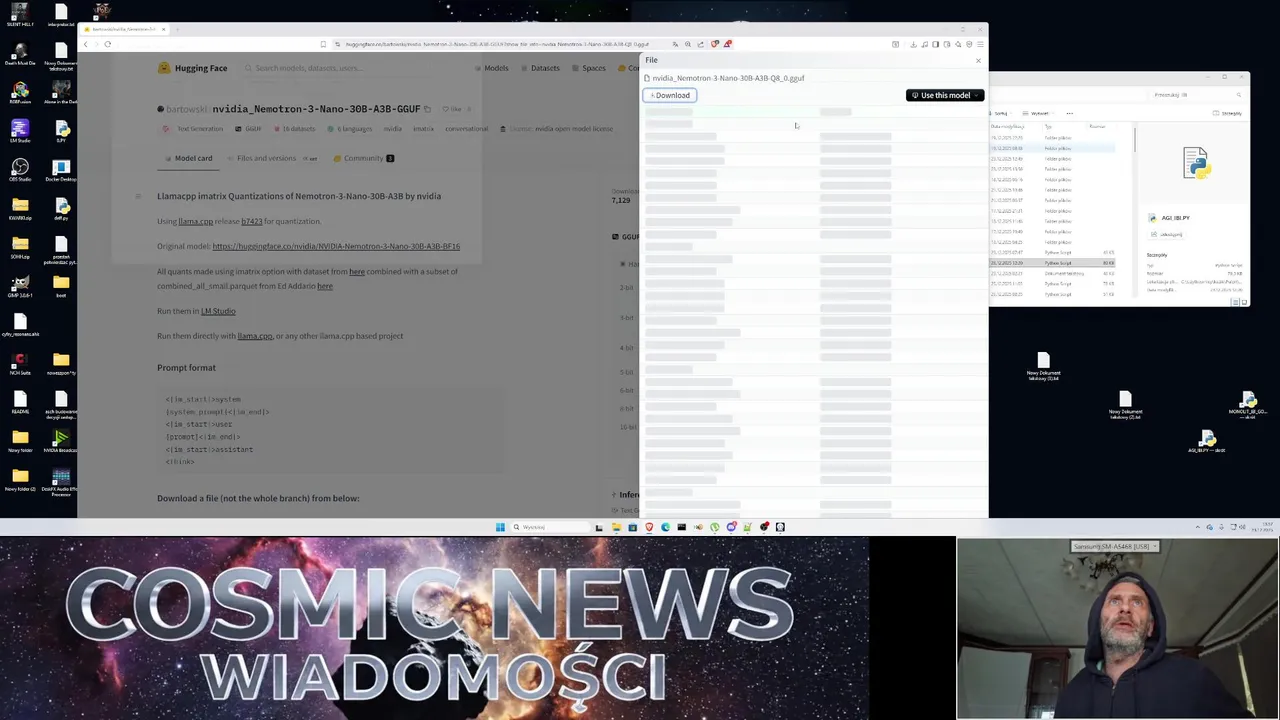Open File Explorer from the taskbar

point(616,527)
